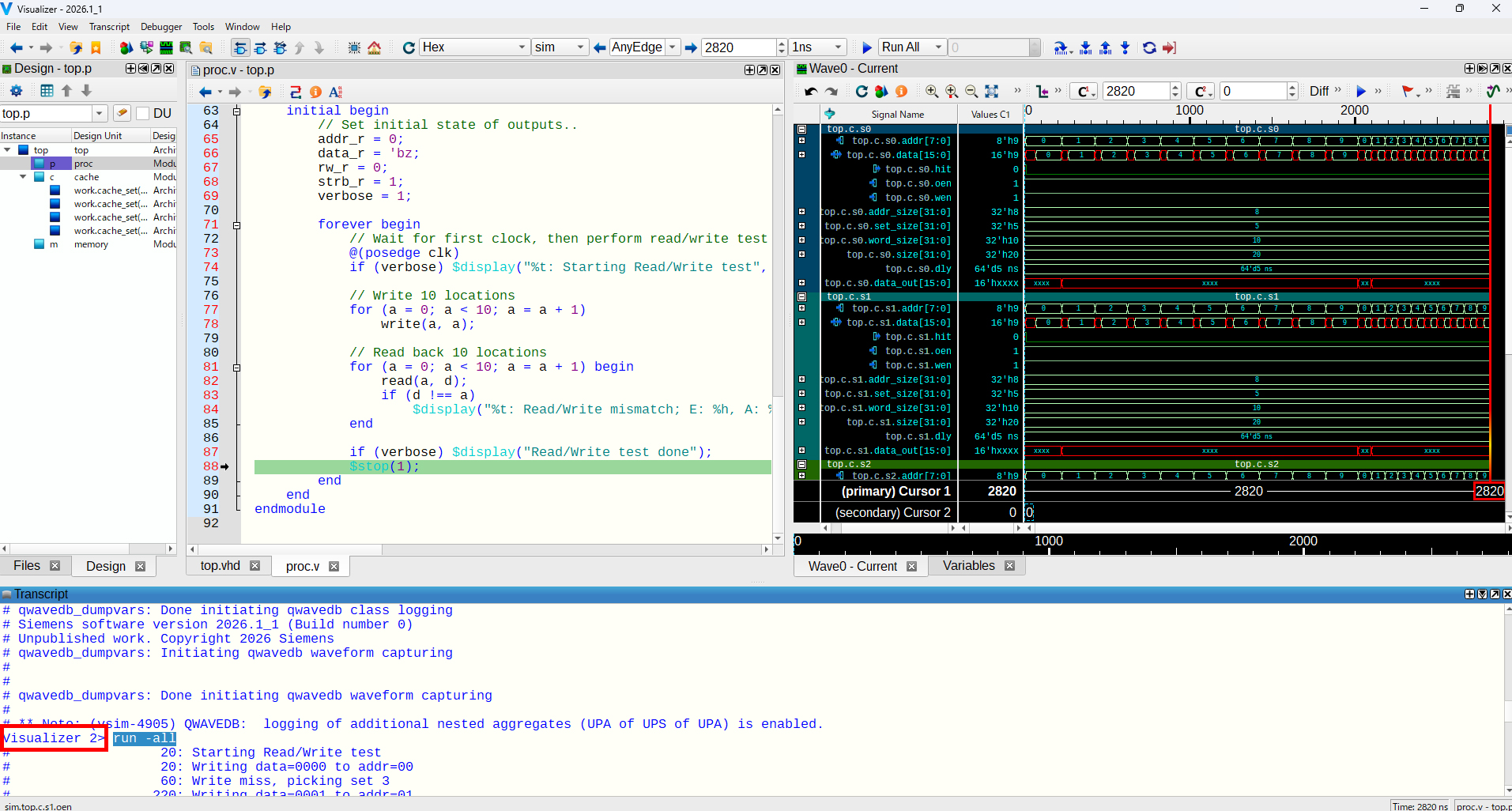Viewport: 1512px width, 811px height.
Task: Toggle the highlighted trace mode button in toolbar
Action: [240, 47]
